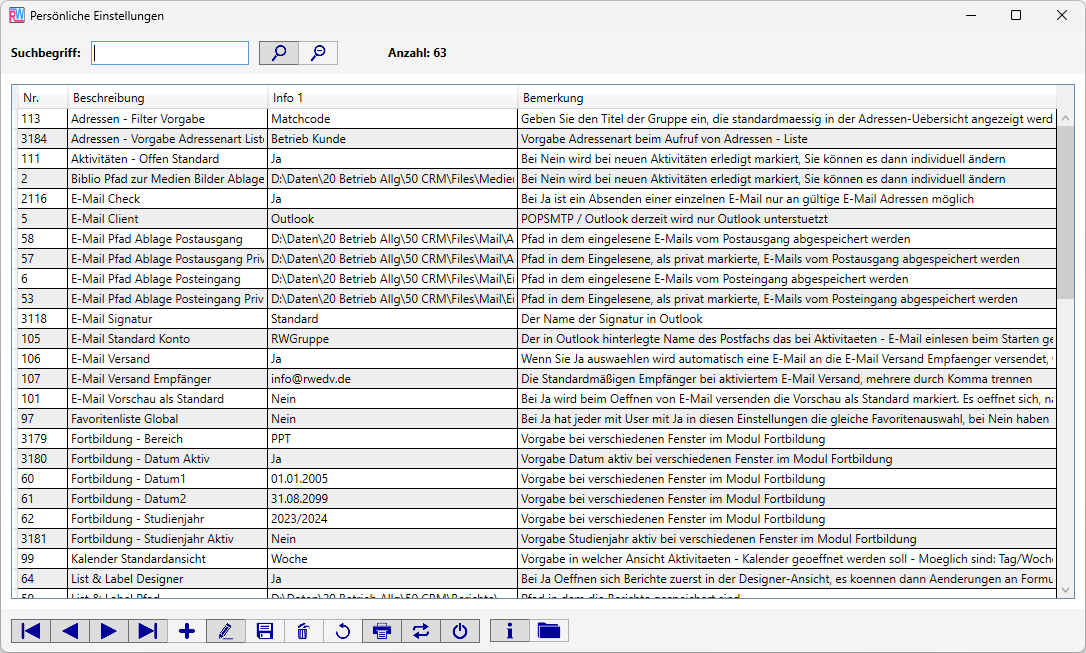
Task: Select 'Biblio Pfad zur Medien Bilder Ablage' row
Action: pos(537,179)
